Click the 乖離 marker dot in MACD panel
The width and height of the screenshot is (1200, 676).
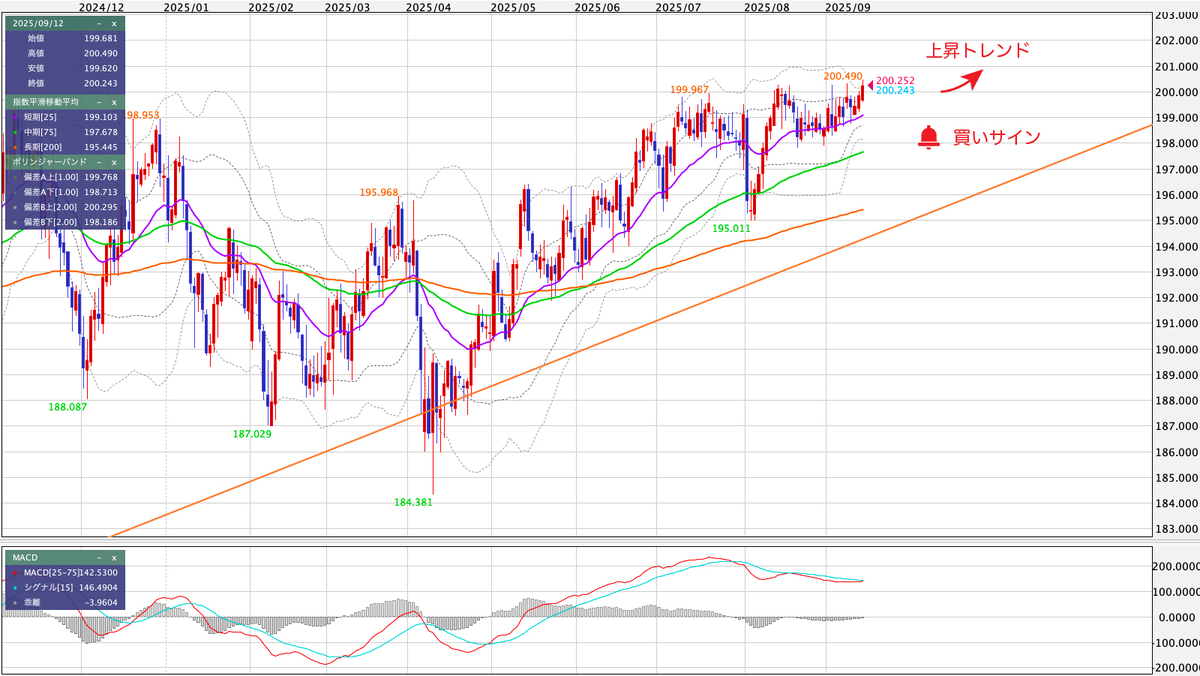15,602
